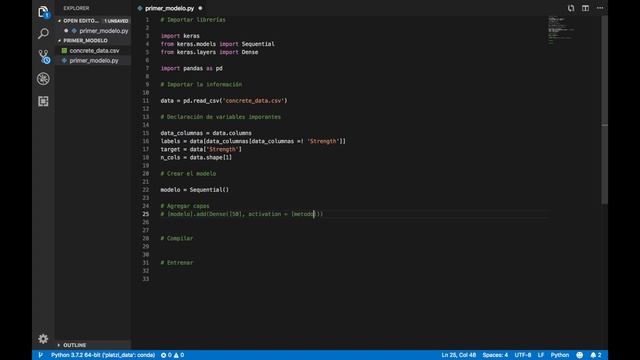Open the notifications bell icon
Viewport: 640px width, 360px height.
593,355
